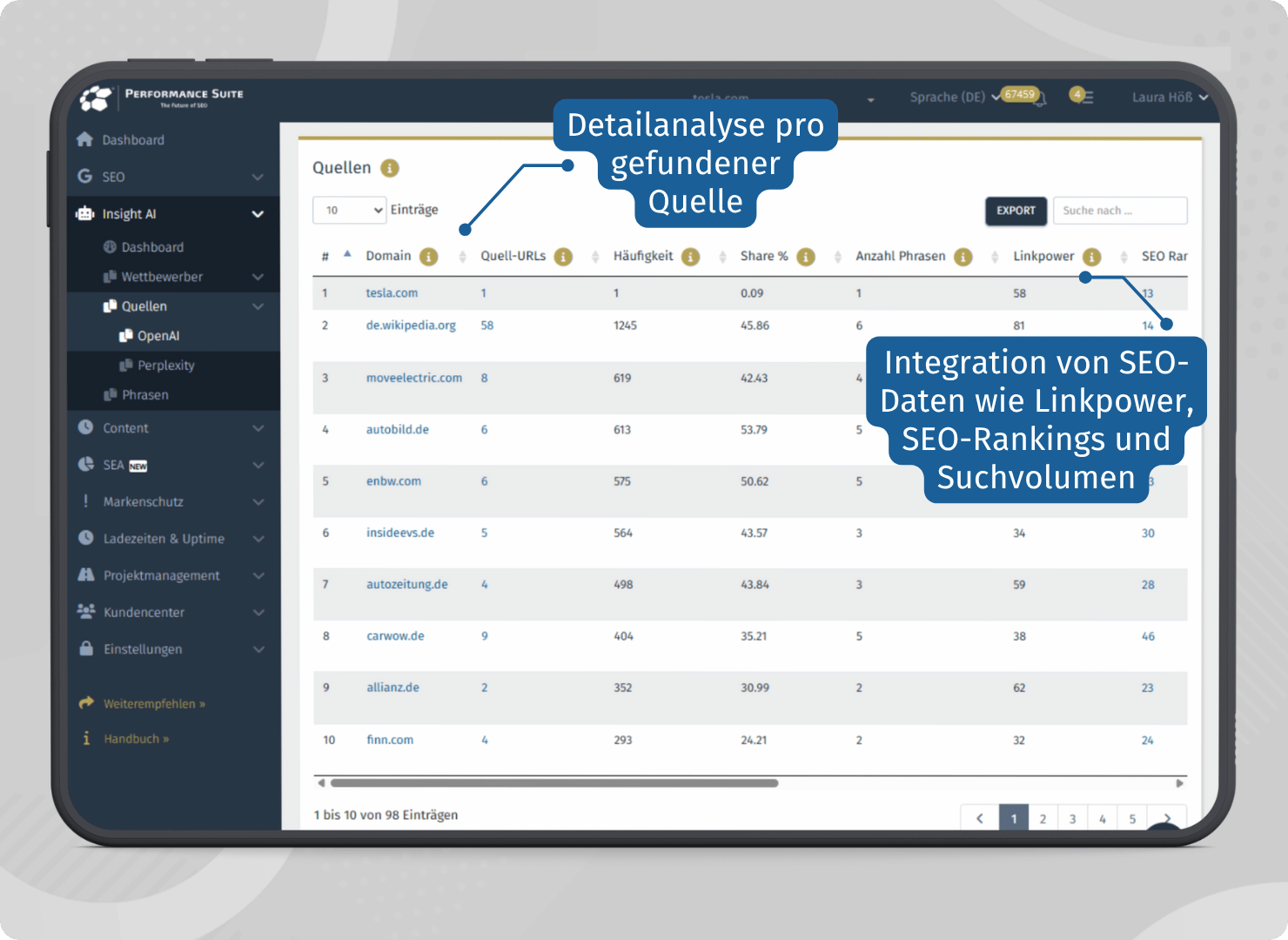Viewport: 1288px width, 940px height.
Task: Click the horizontal table scrollbar
Action: 554,783
